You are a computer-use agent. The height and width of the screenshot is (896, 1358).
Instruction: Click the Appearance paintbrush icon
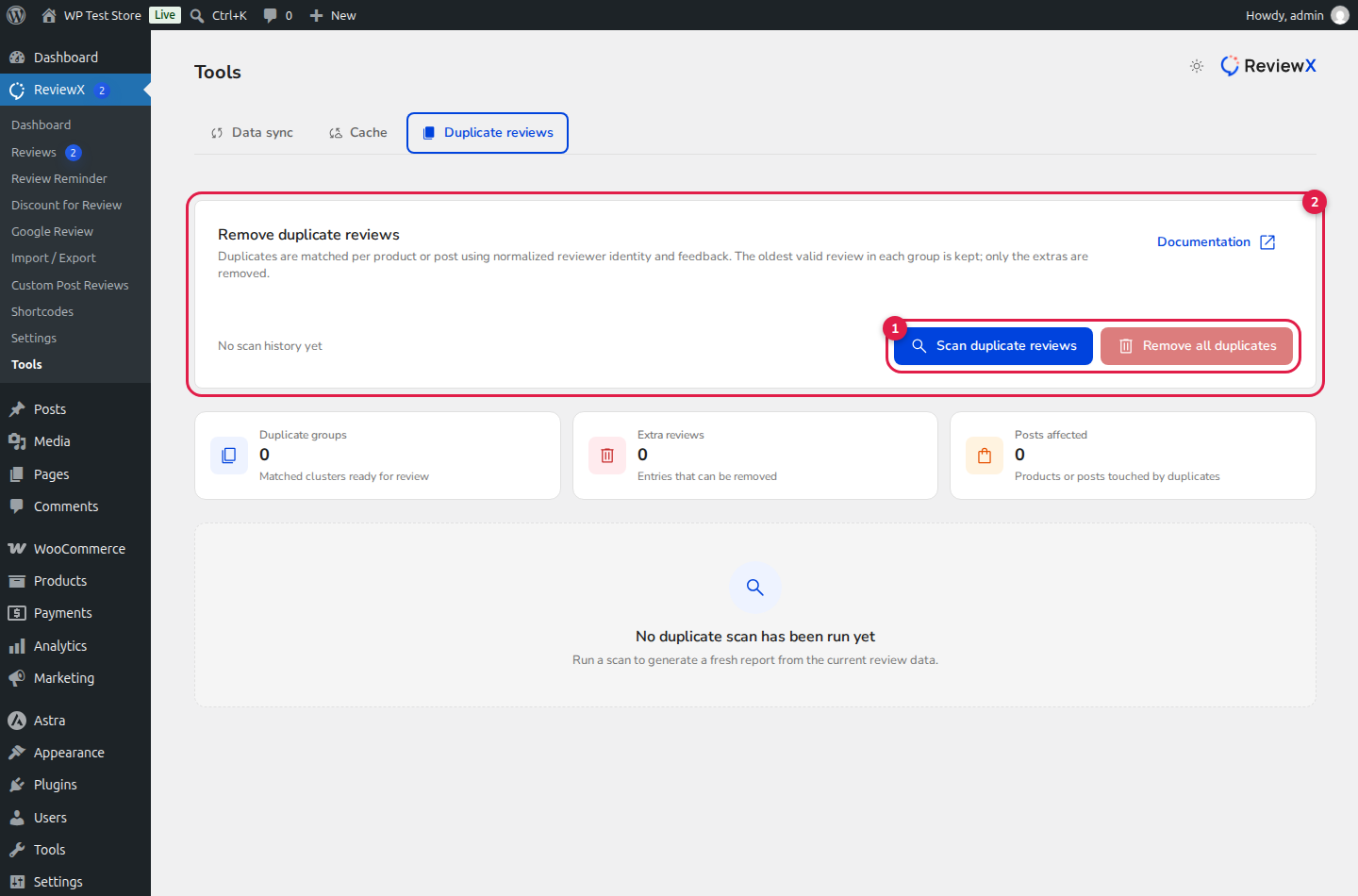tap(17, 753)
